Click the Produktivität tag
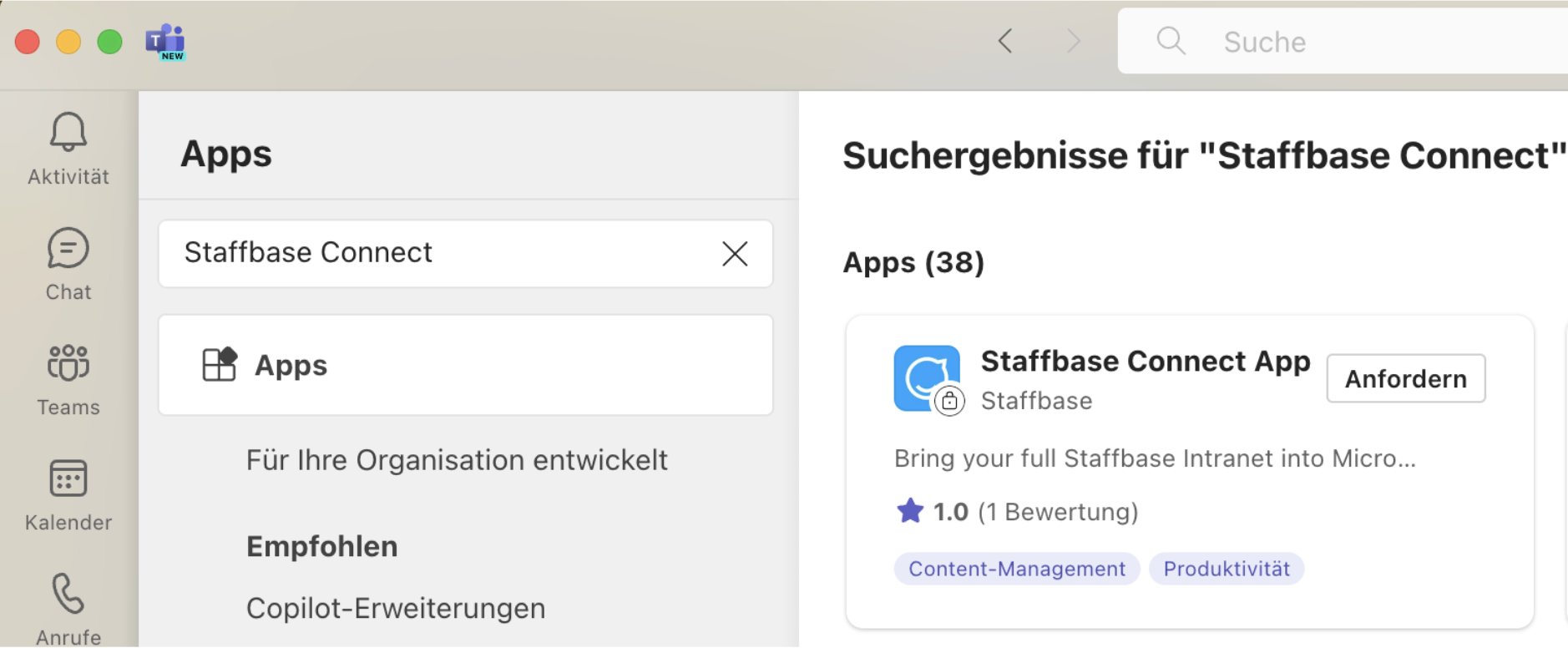1568x648 pixels. [1227, 569]
